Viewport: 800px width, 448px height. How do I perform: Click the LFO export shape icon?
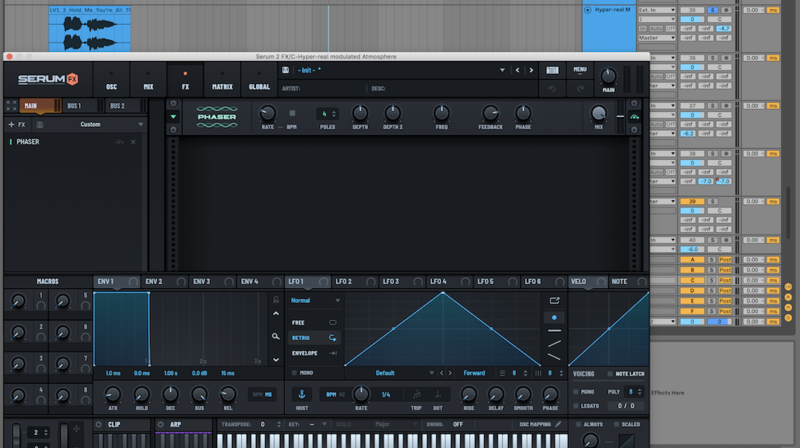click(x=554, y=301)
